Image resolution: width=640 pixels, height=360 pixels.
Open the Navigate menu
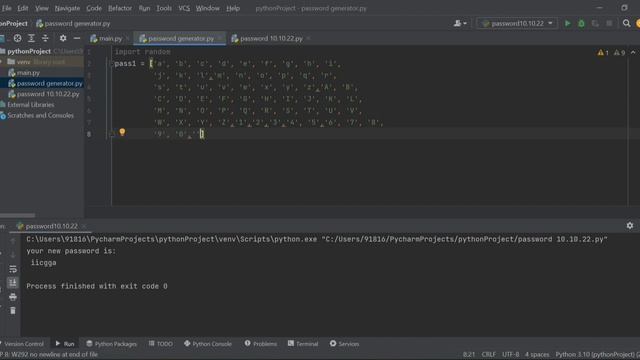[67, 8]
